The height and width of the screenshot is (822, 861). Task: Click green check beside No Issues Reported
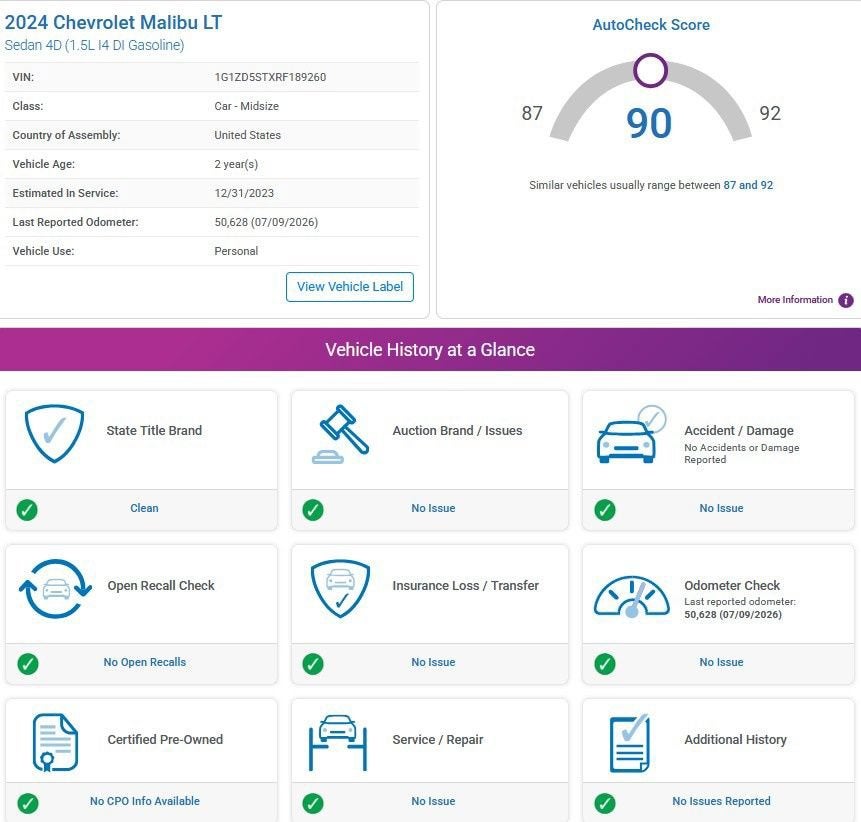coord(605,803)
